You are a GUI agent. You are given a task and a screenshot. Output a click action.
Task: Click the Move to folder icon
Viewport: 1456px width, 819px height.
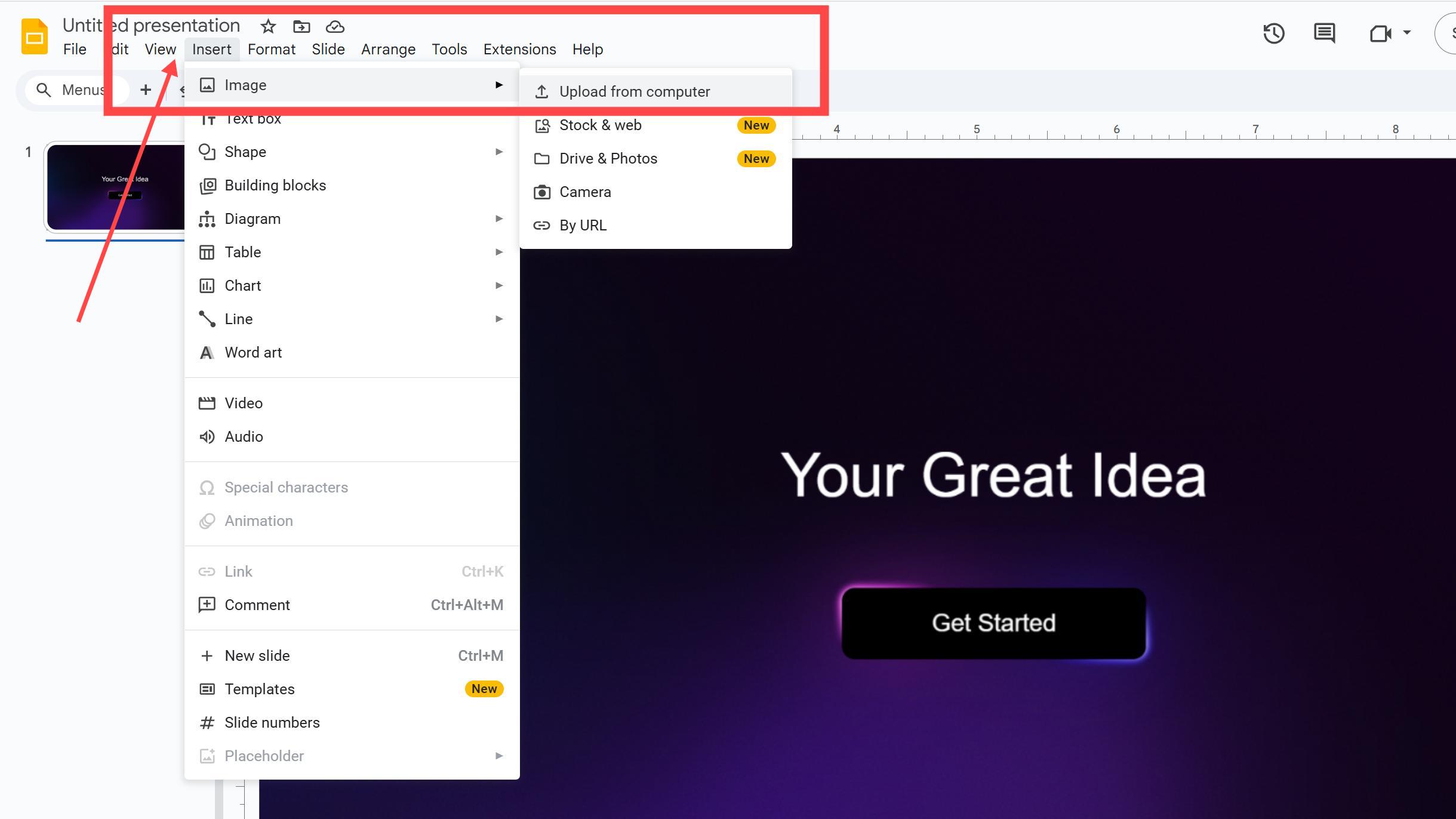[301, 26]
